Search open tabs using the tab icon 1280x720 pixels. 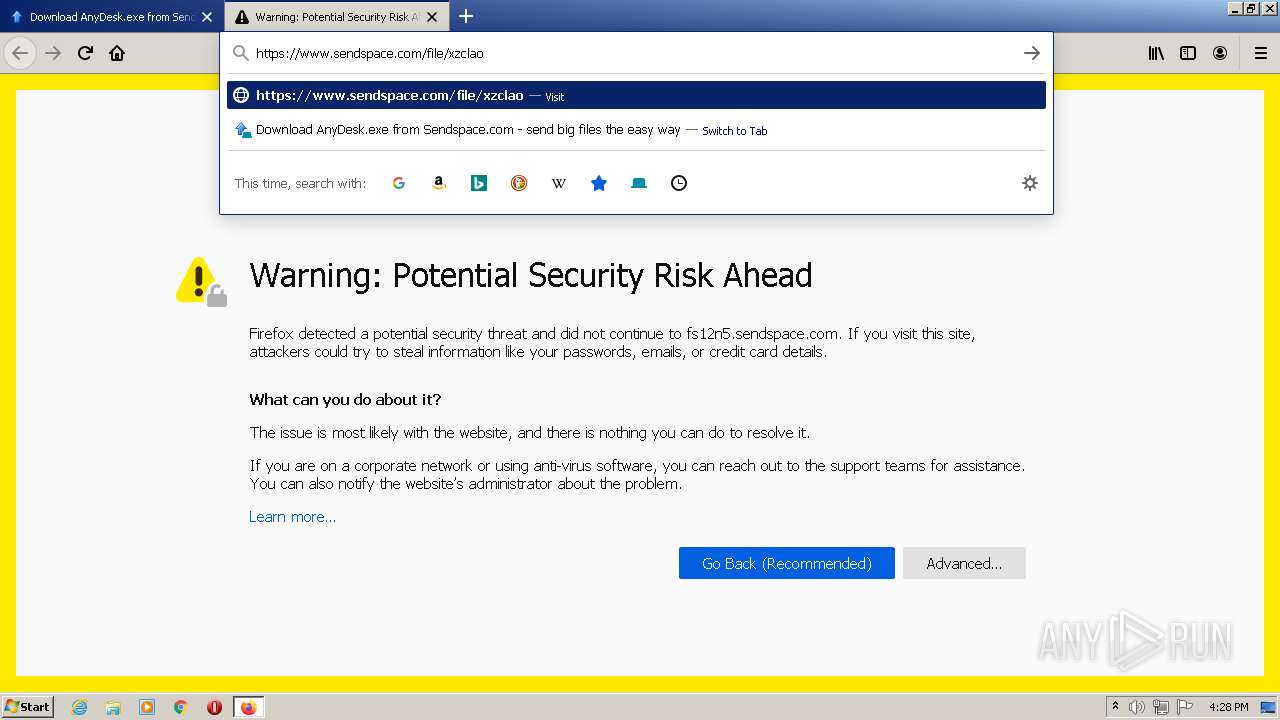tap(639, 183)
